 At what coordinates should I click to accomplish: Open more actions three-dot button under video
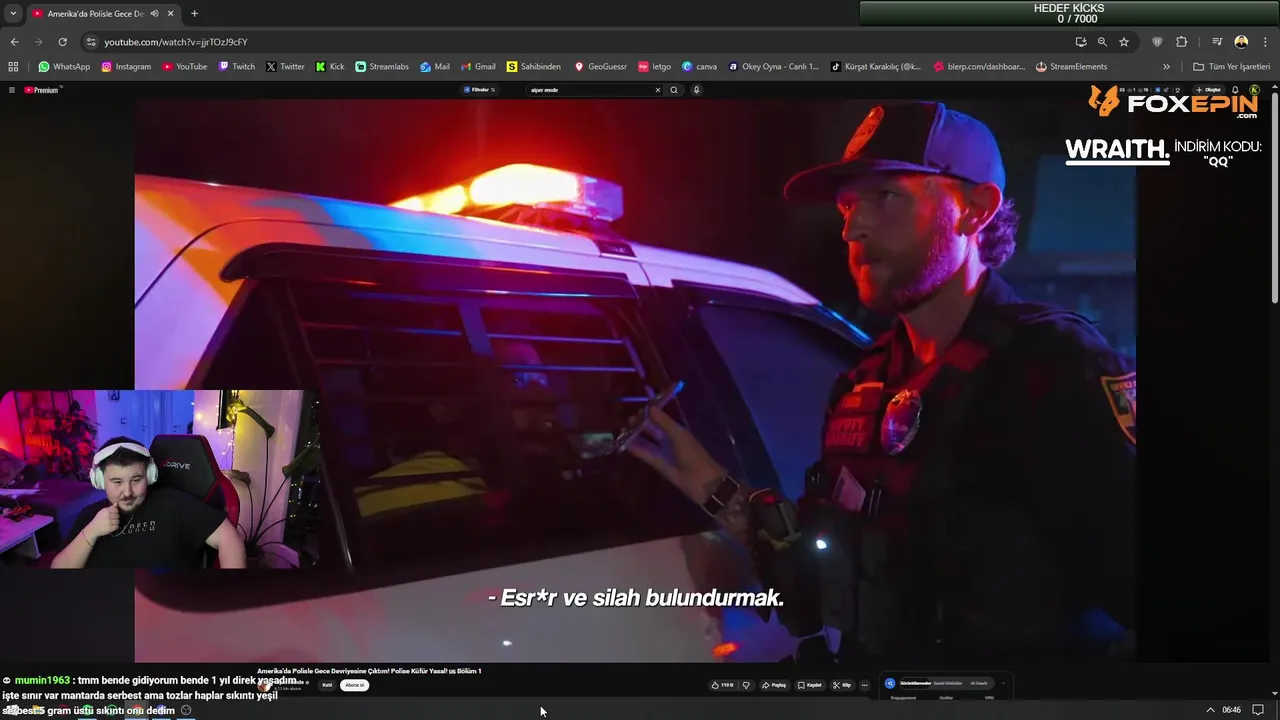click(x=865, y=685)
